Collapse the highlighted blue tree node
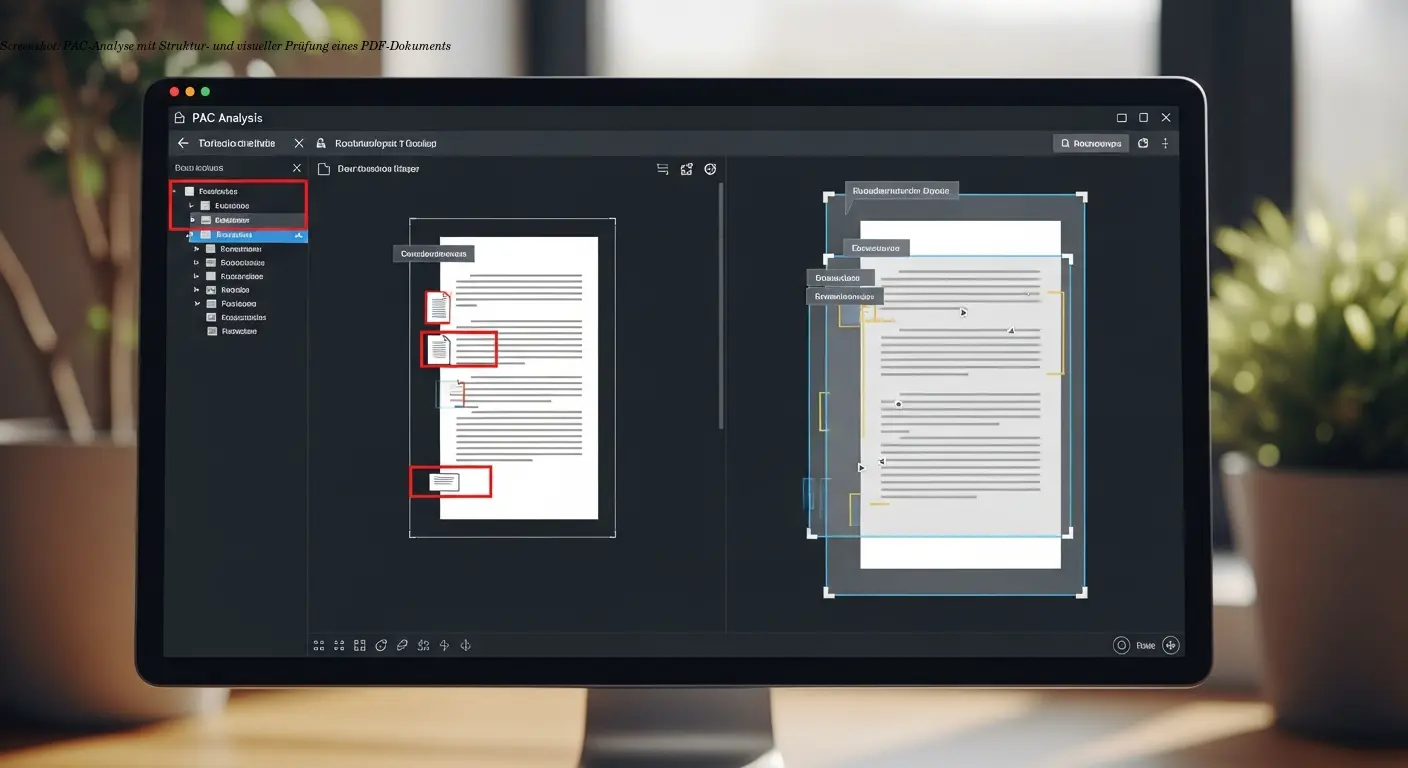The width and height of the screenshot is (1408, 768). click(x=188, y=235)
